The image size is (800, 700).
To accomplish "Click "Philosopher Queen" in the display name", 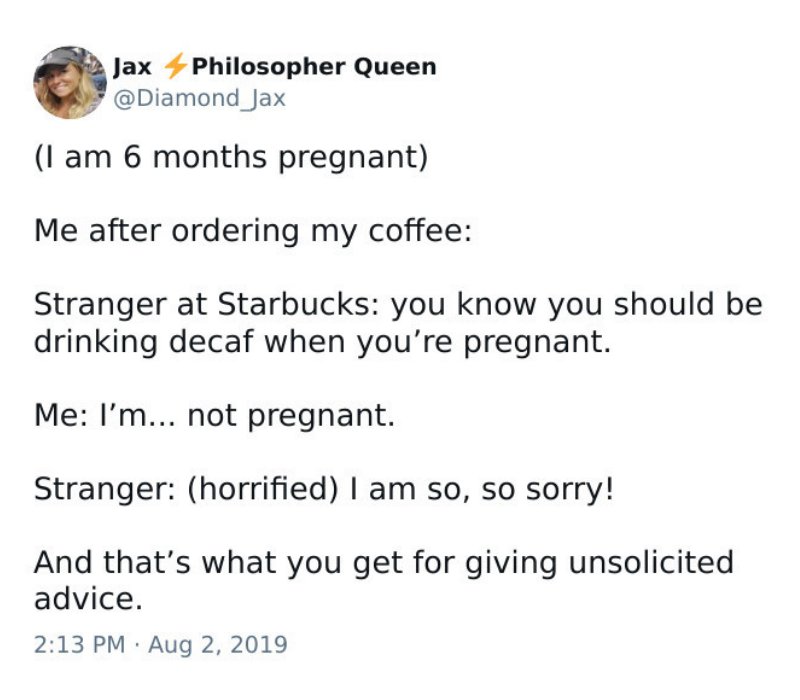I will [x=314, y=67].
